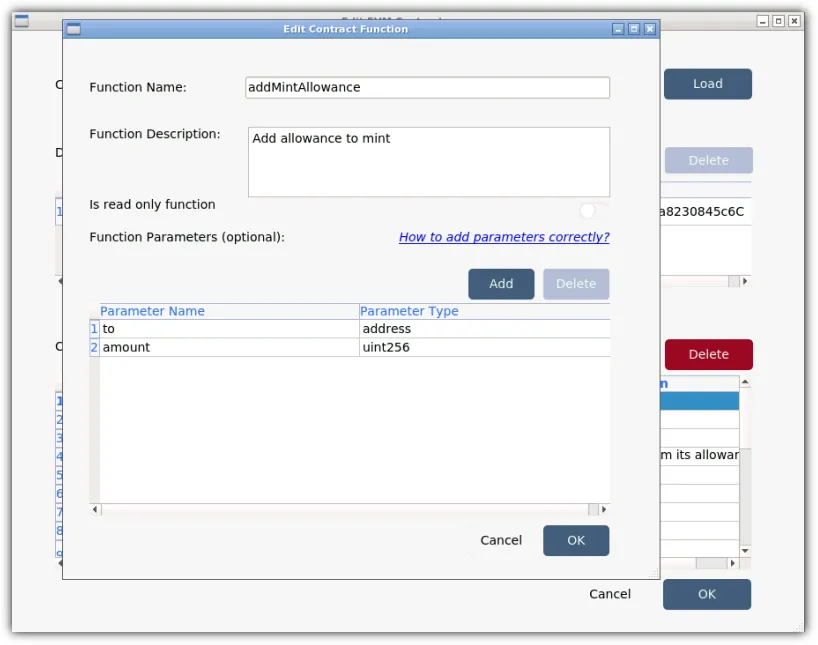The image size is (818, 645).
Task: Sort by the Parameter Type column header
Action: [x=484, y=311]
